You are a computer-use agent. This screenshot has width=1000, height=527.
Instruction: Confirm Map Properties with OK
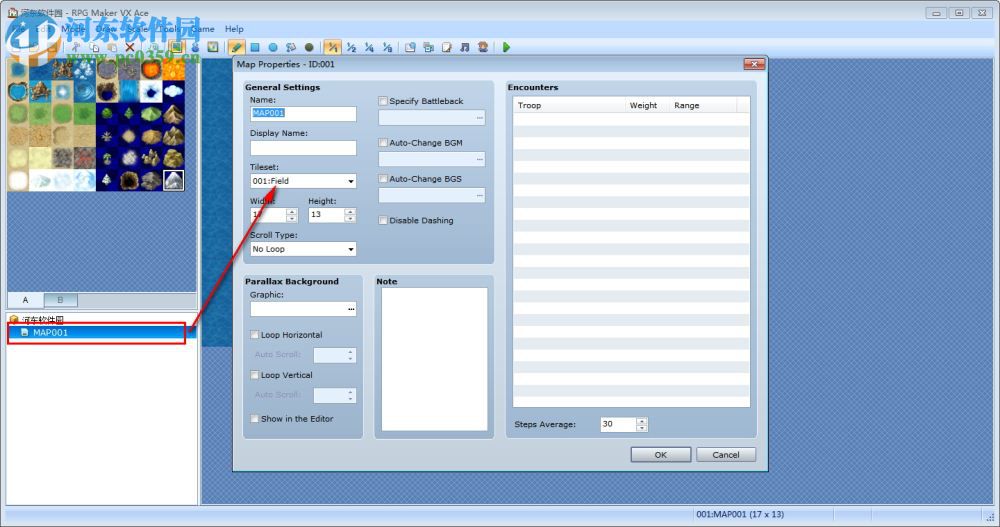pos(661,455)
